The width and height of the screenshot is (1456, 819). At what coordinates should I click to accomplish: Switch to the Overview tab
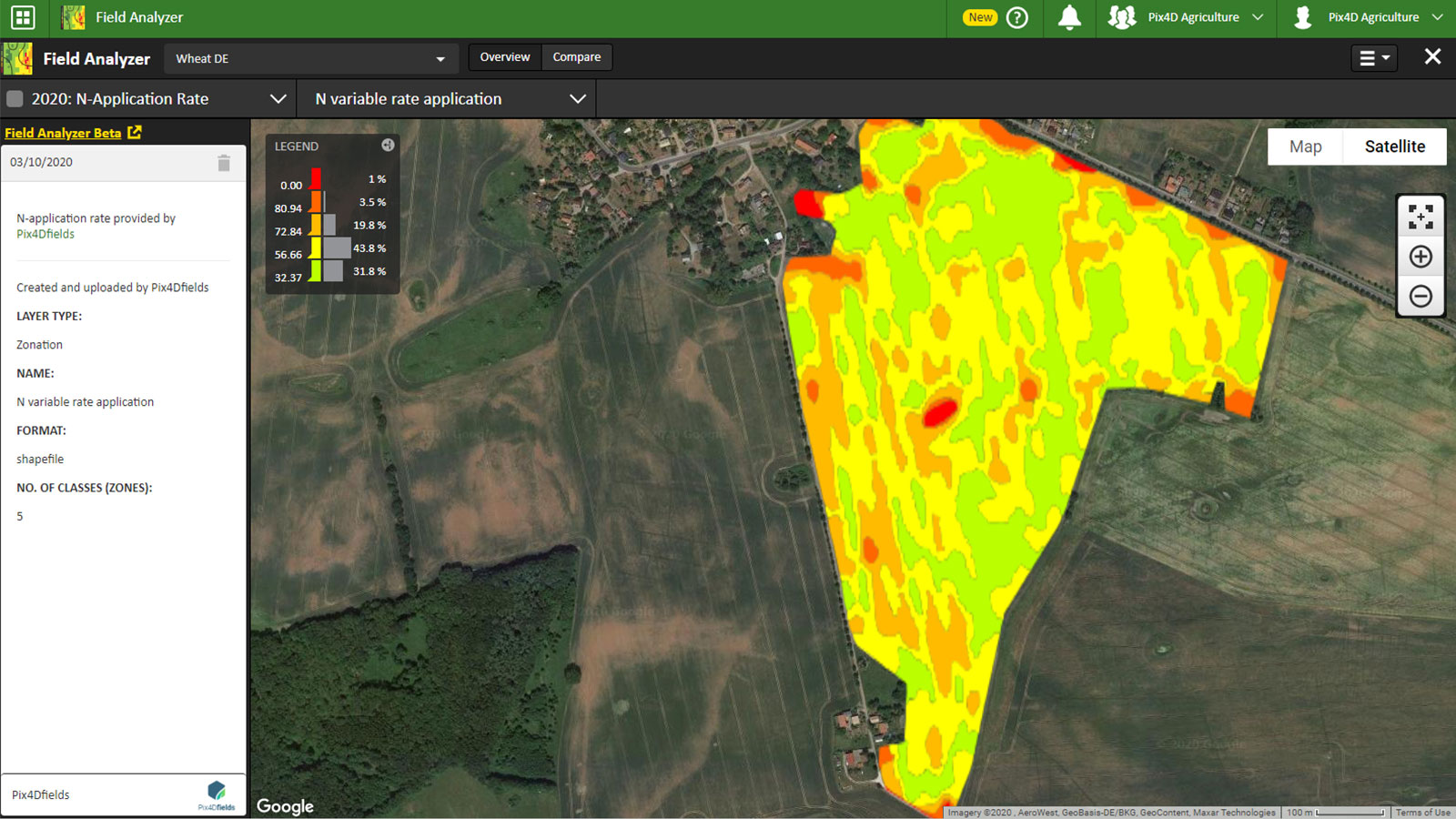click(504, 57)
